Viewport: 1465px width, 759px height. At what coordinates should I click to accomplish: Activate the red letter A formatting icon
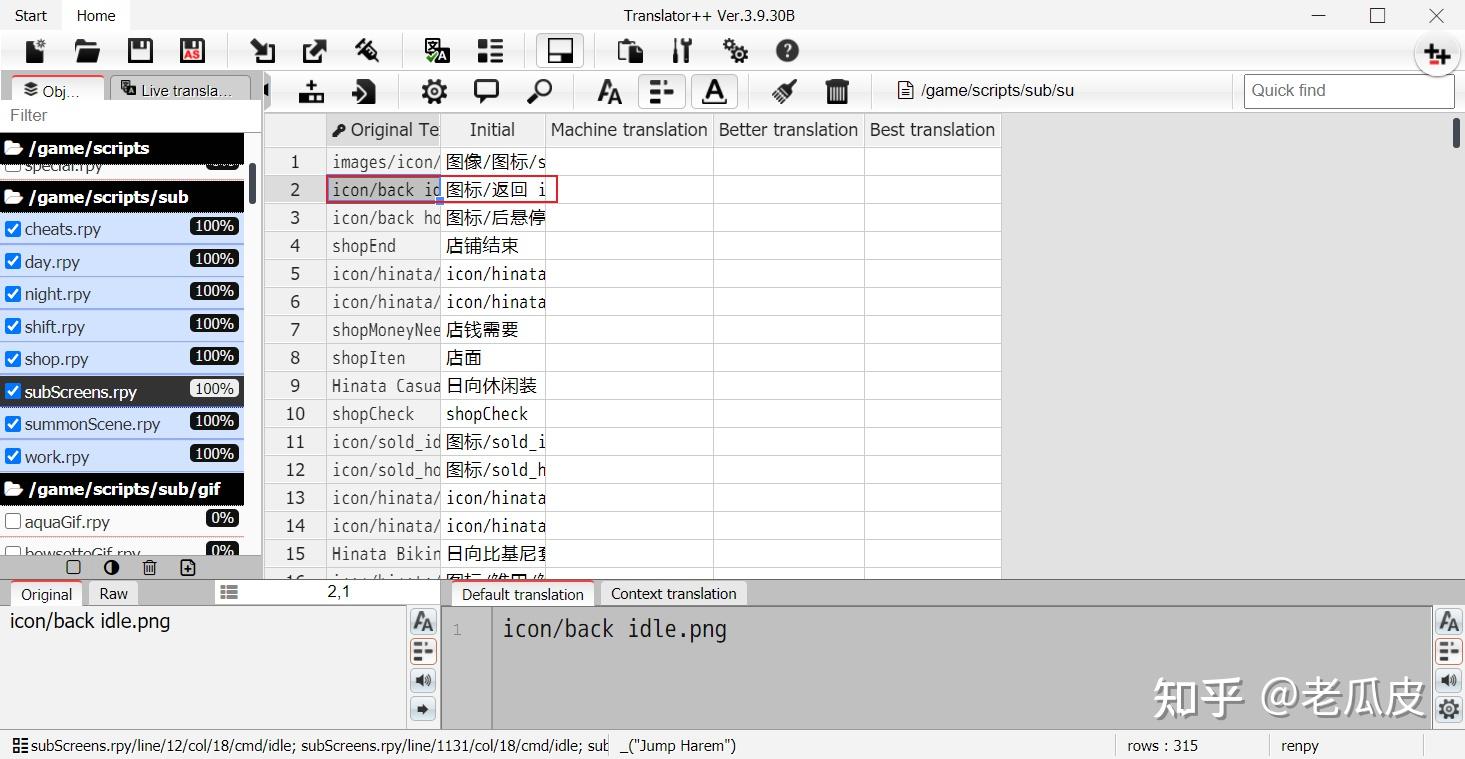(714, 91)
